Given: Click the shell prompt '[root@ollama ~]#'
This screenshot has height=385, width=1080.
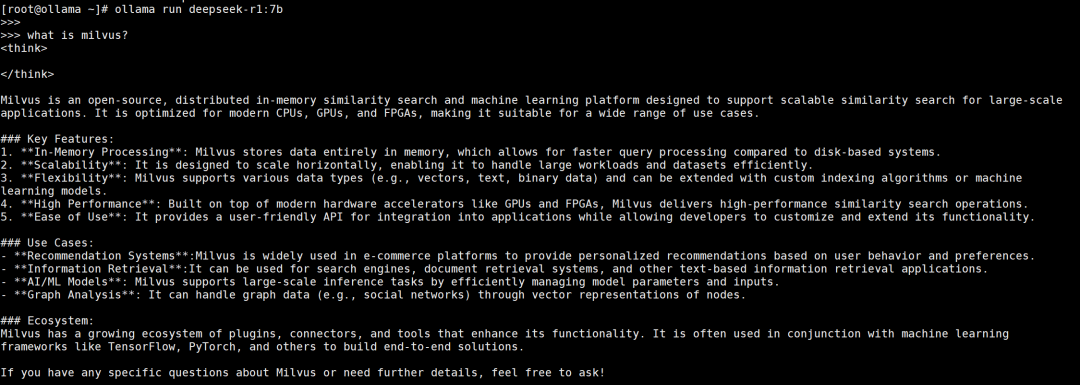Looking at the screenshot, I should (54, 10).
